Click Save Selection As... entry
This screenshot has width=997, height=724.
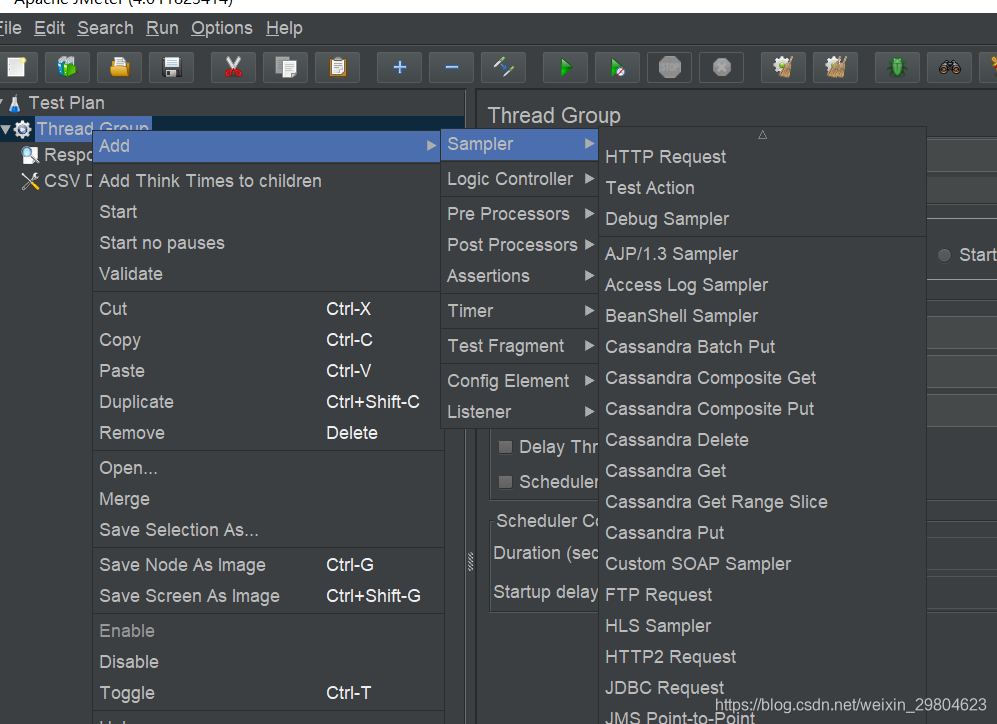(x=267, y=530)
